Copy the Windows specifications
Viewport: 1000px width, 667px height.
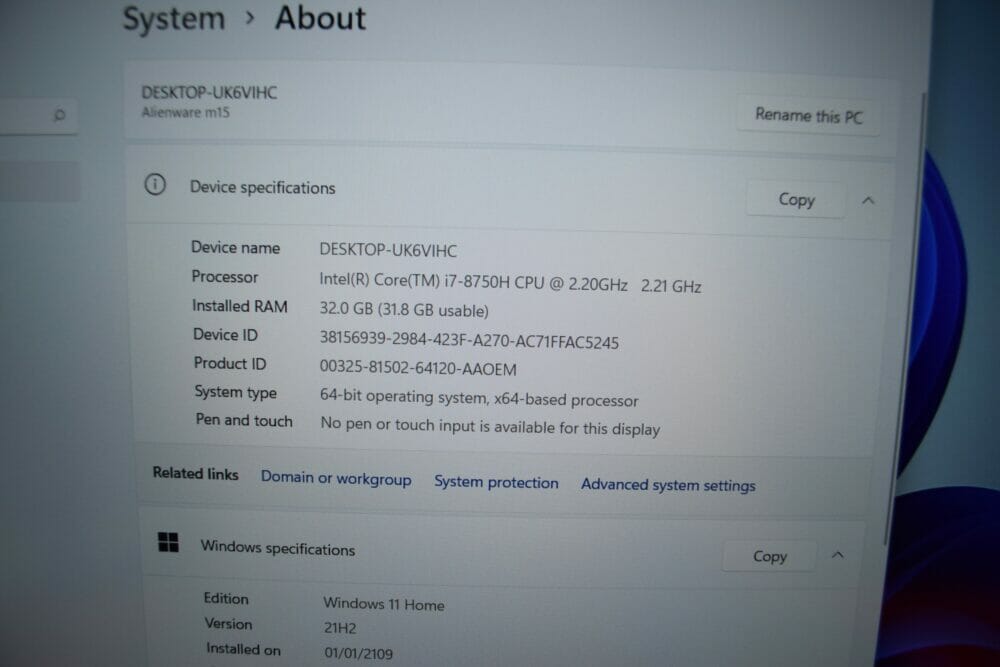pos(770,556)
